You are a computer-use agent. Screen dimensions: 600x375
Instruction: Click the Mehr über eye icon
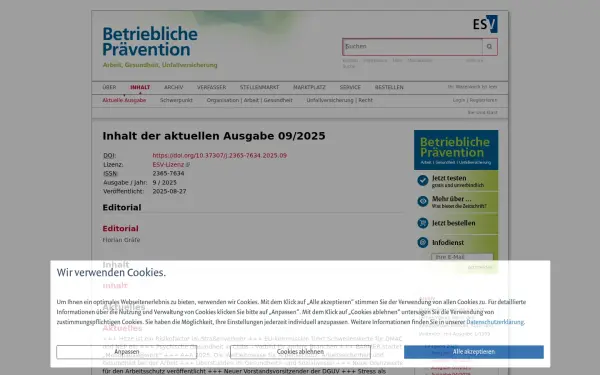tap(423, 201)
